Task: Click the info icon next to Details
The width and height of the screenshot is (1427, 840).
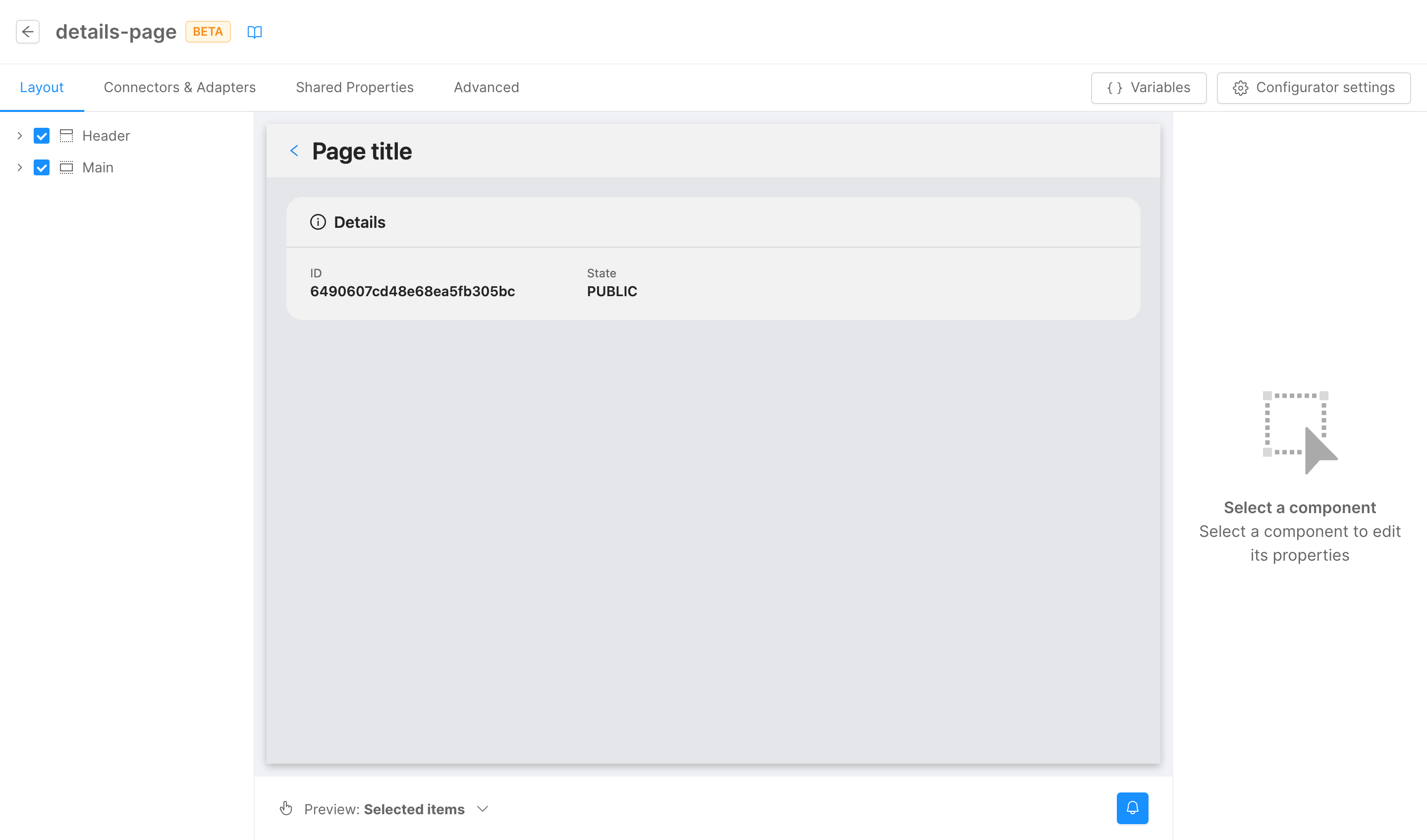Action: click(318, 222)
